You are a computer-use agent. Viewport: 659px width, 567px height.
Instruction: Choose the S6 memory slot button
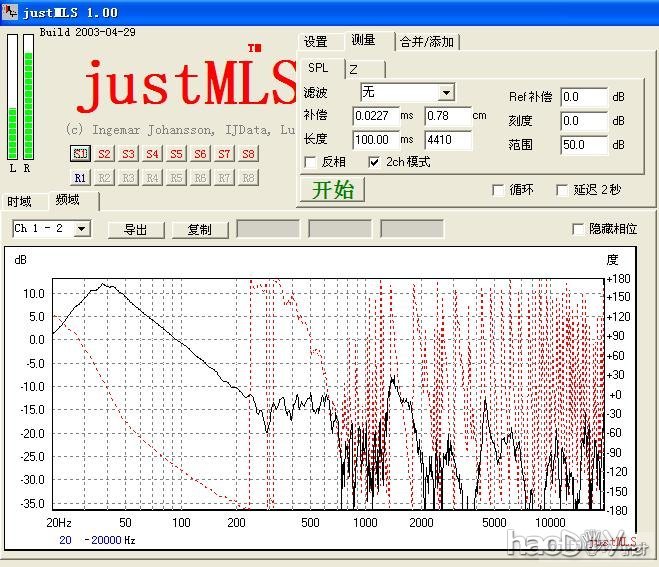[200, 154]
